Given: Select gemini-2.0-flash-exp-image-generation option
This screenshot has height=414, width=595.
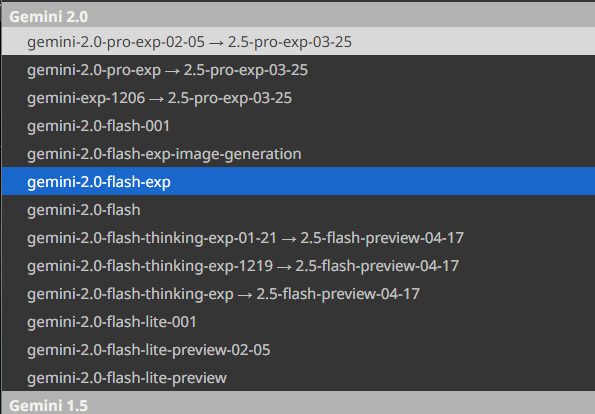Looking at the screenshot, I should 298,154.
